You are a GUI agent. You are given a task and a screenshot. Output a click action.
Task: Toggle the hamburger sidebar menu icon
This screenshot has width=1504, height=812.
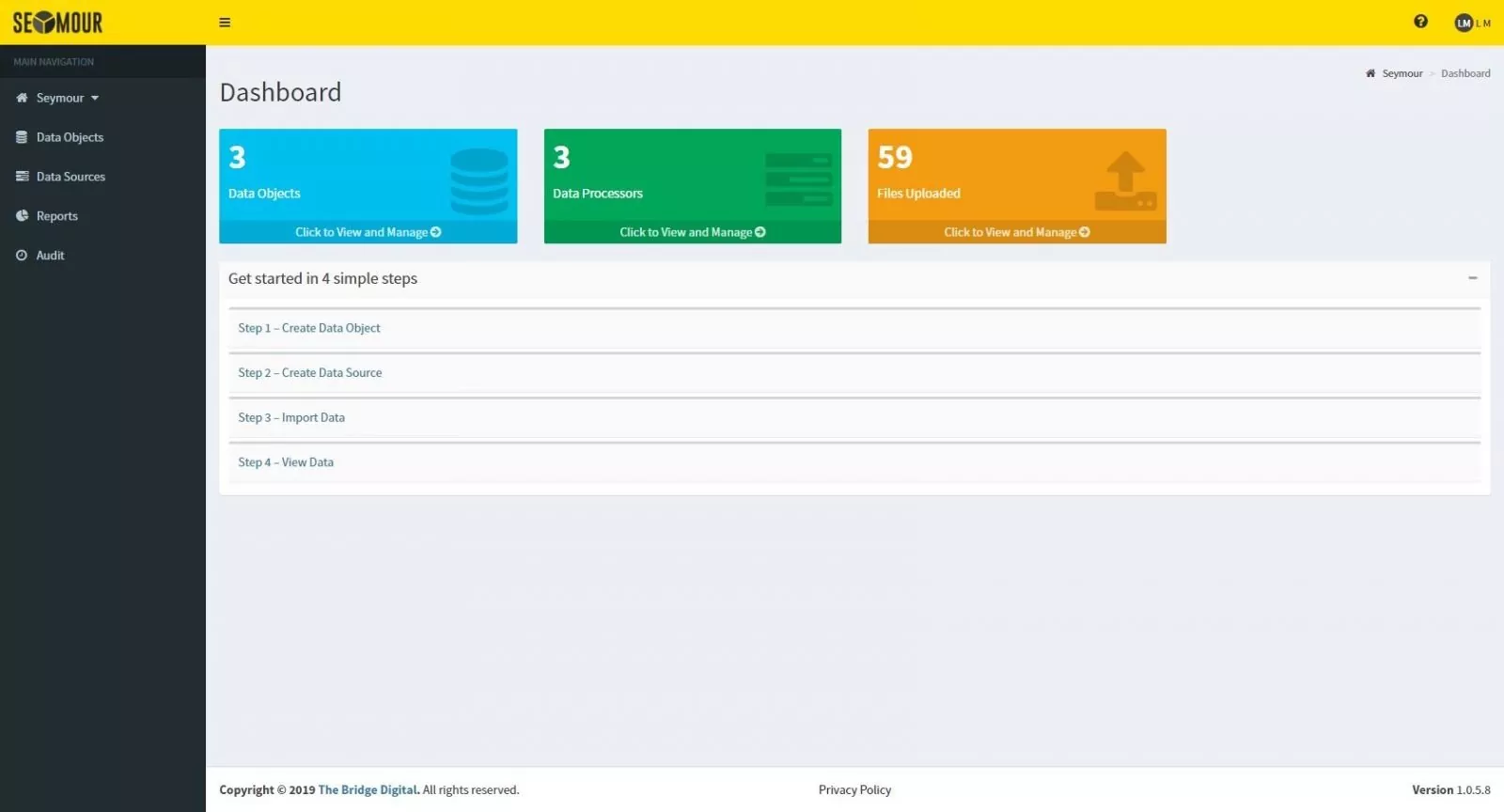tap(225, 23)
